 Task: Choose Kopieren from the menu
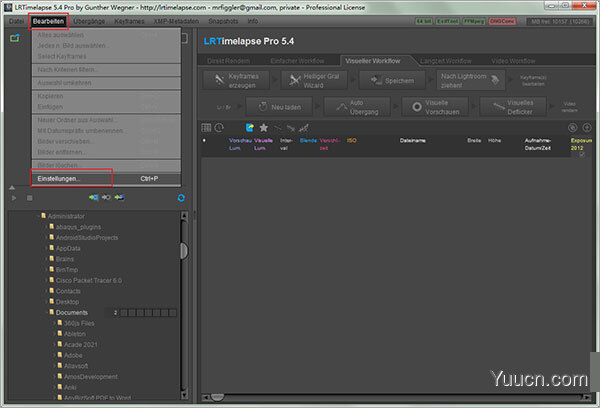click(x=106, y=96)
